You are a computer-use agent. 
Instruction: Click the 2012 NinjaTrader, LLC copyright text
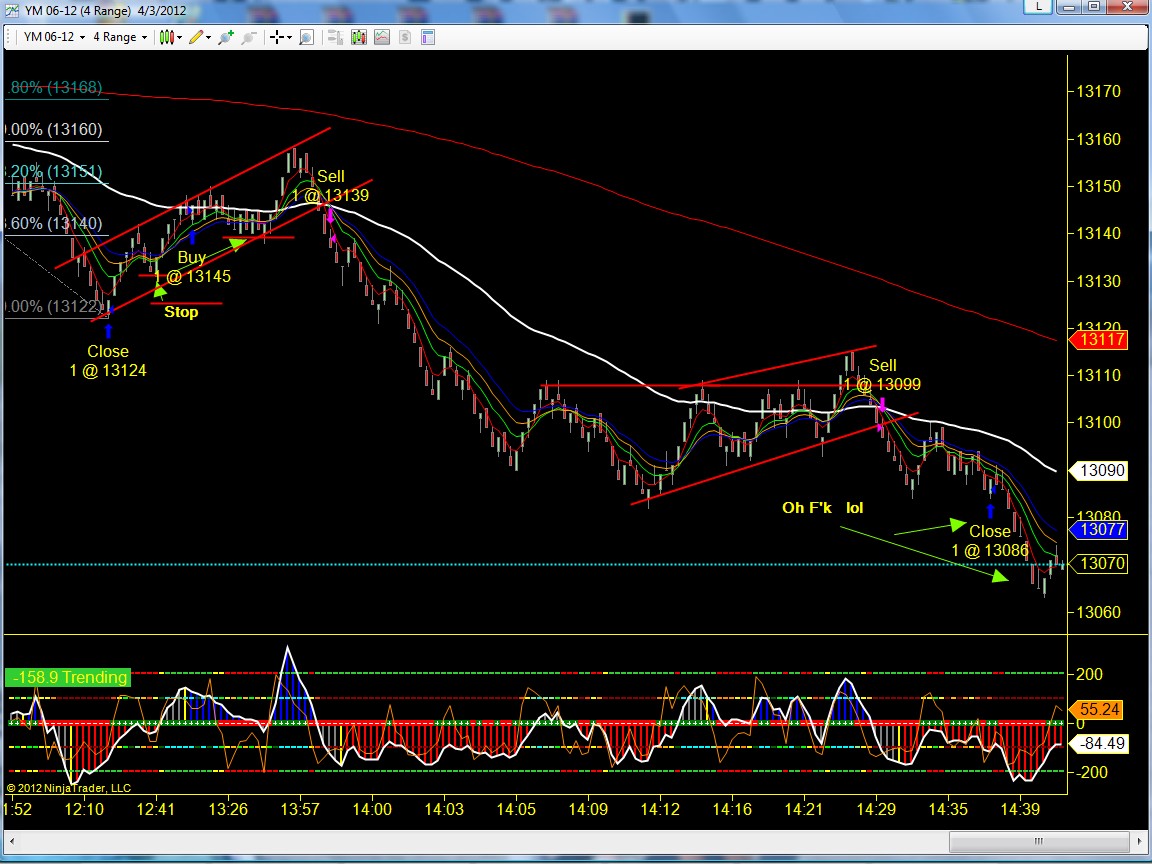pos(69,788)
